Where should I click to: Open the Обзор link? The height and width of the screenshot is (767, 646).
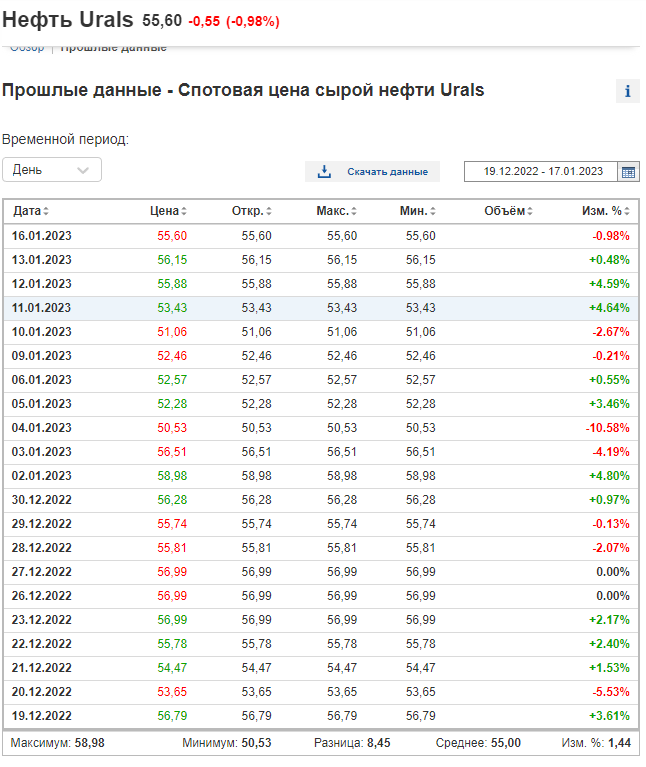(x=27, y=48)
